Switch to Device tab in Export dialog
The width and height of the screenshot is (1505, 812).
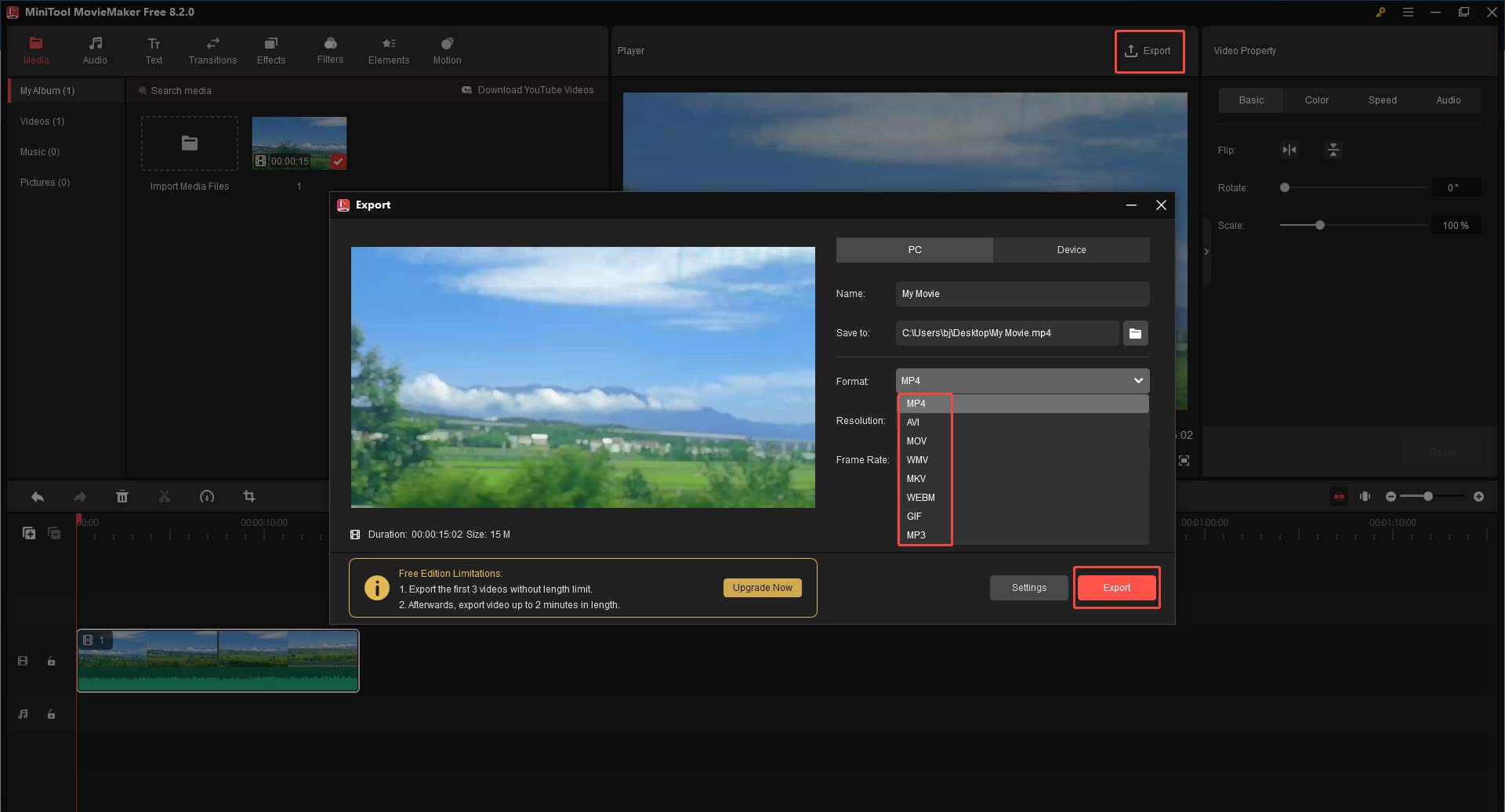(1072, 250)
